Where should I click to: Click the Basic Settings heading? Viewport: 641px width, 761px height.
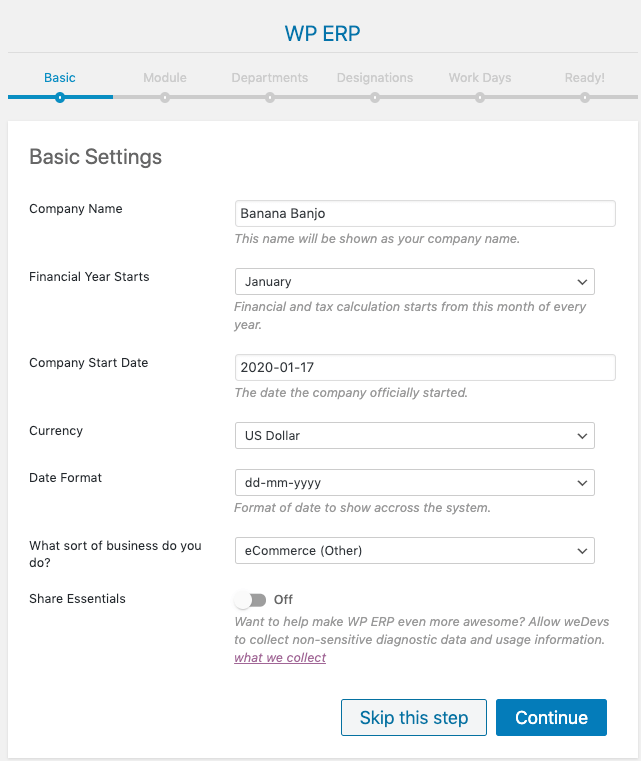tap(96, 157)
